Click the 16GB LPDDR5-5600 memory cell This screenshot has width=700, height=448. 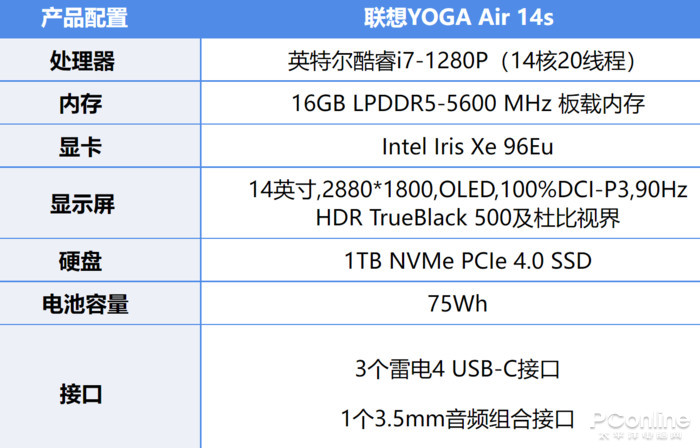click(x=468, y=104)
